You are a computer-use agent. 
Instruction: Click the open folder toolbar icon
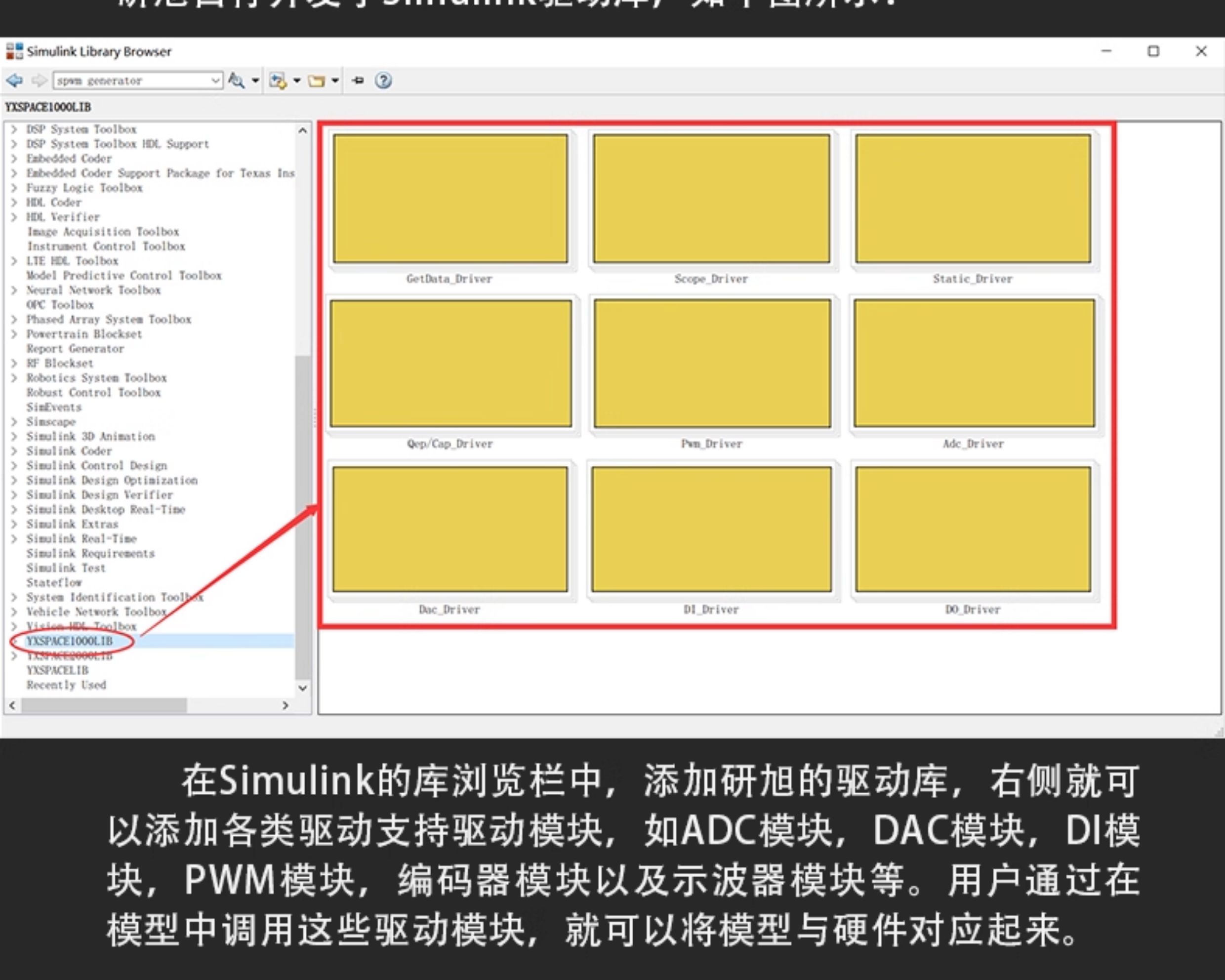point(317,81)
